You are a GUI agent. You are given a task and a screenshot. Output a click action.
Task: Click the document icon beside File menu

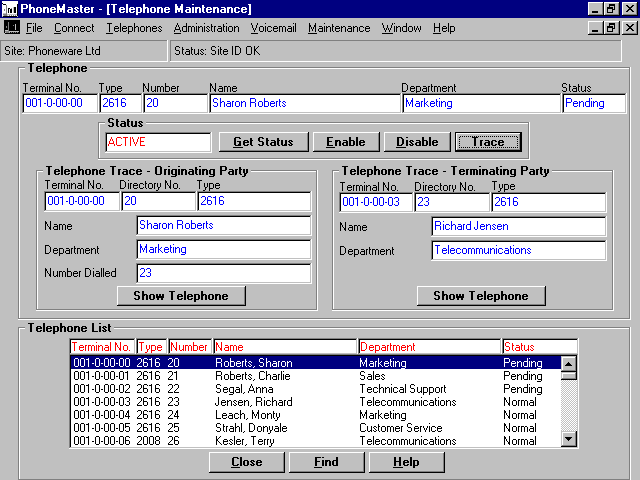pyautogui.click(x=11, y=28)
